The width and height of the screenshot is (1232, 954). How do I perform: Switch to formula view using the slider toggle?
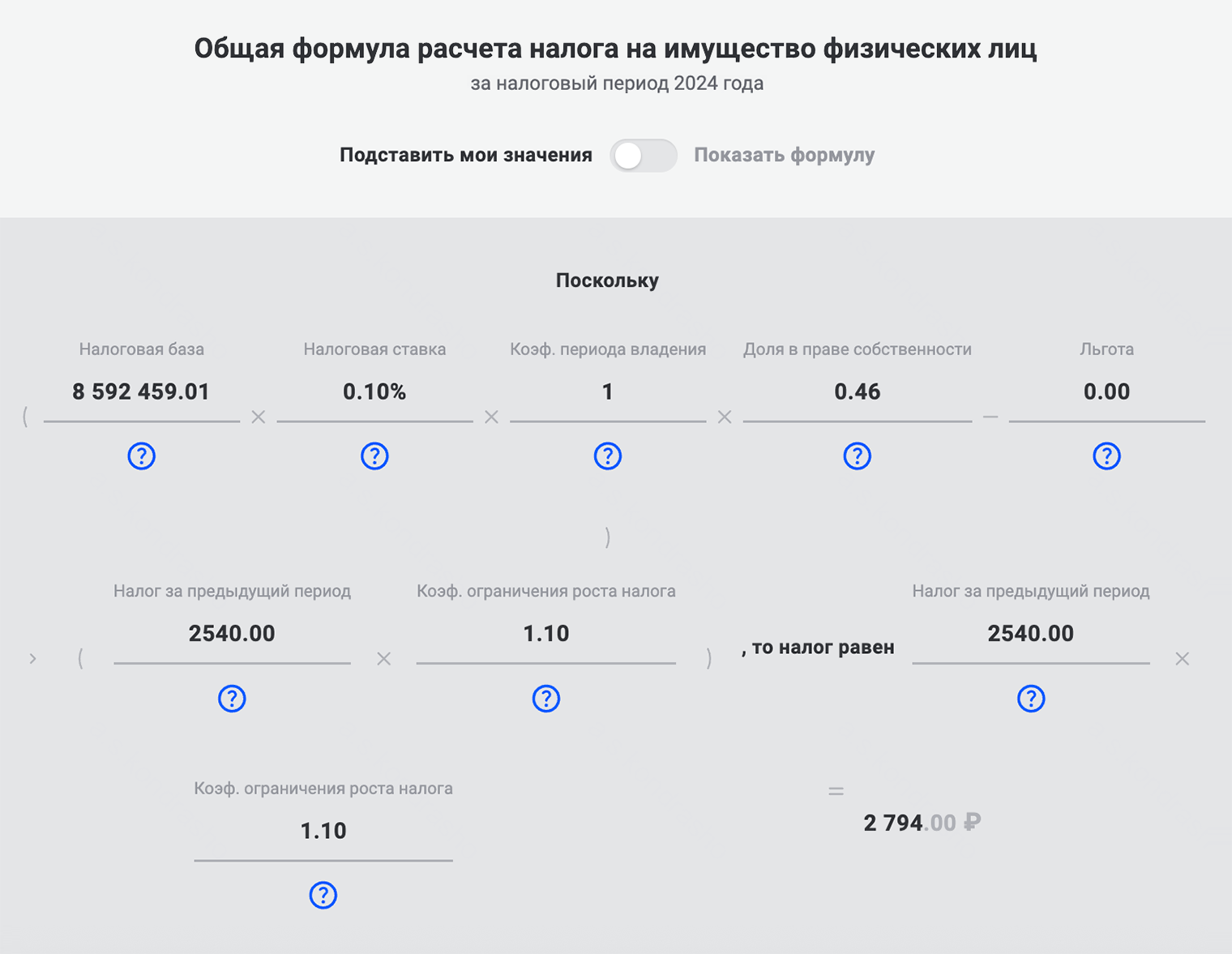point(644,155)
